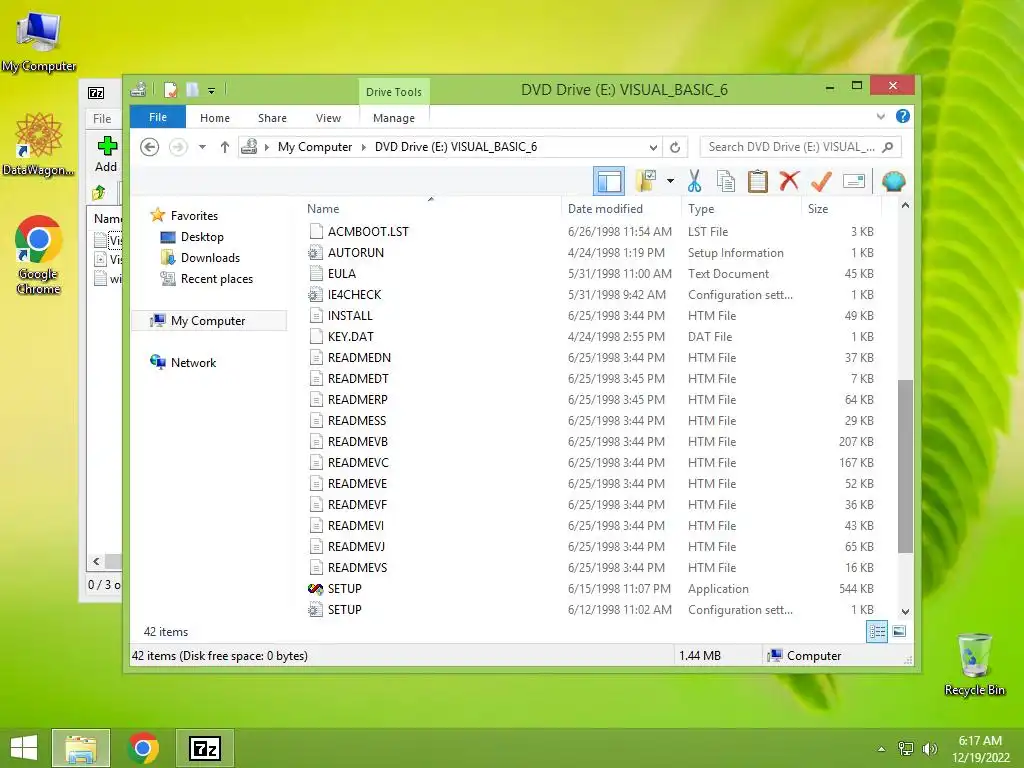
Task: Sort by the Date modified column header
Action: click(x=621, y=208)
